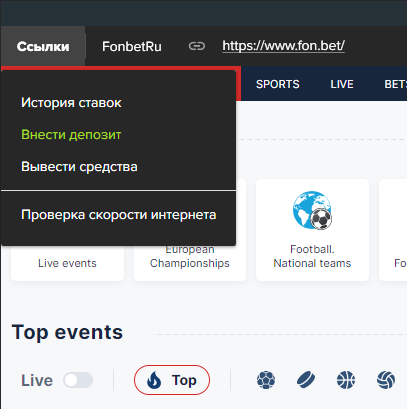Open the Live events card
The image size is (407, 409).
(x=67, y=263)
